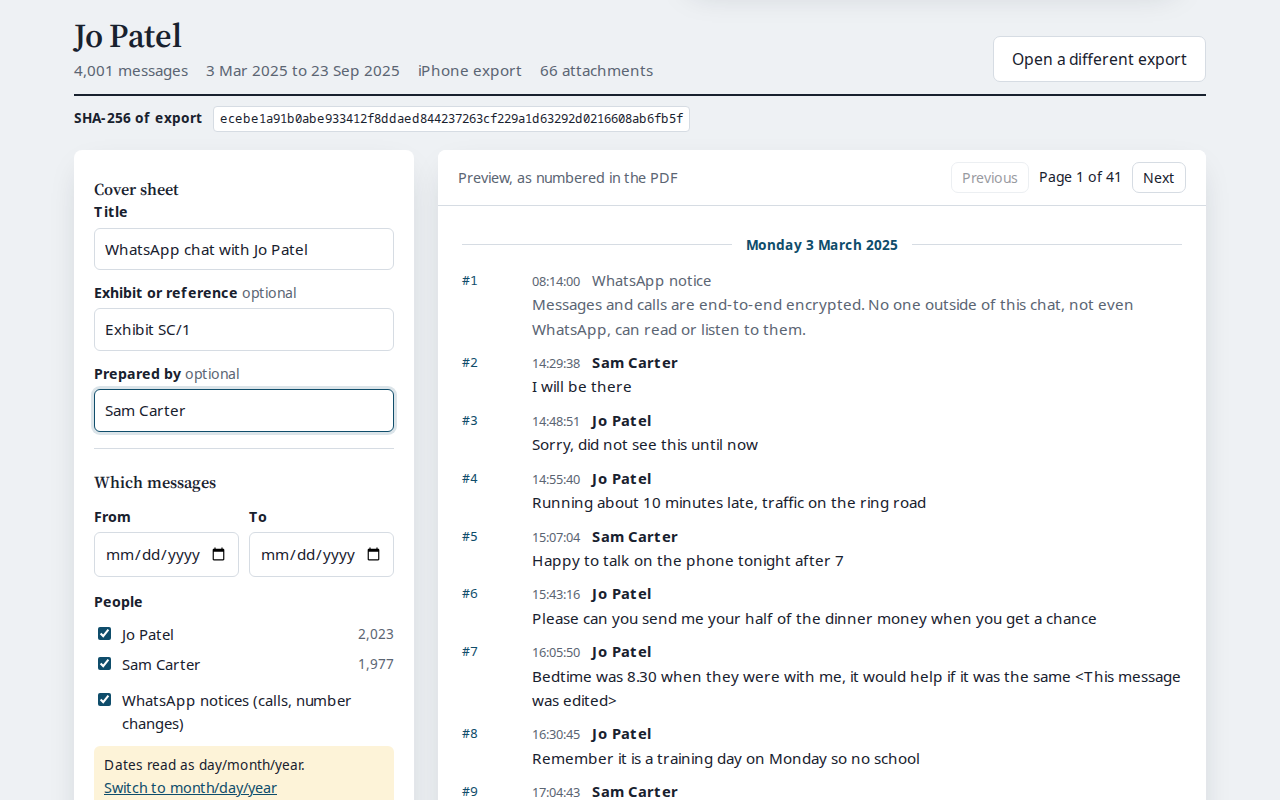Click the training day on Monday message
The image size is (1280, 800).
726,759
